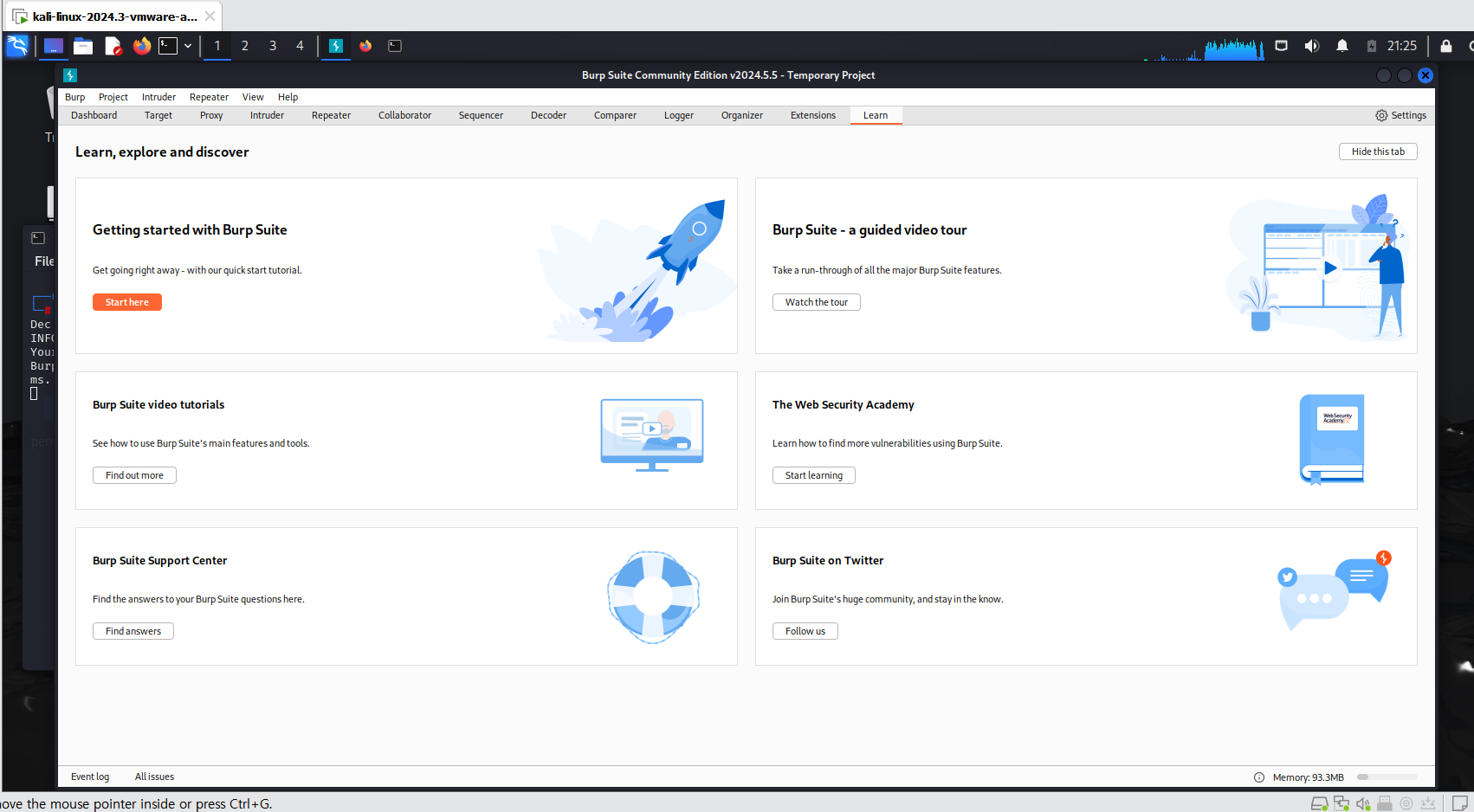Select the running Firefox window taskbar icon

365,46
